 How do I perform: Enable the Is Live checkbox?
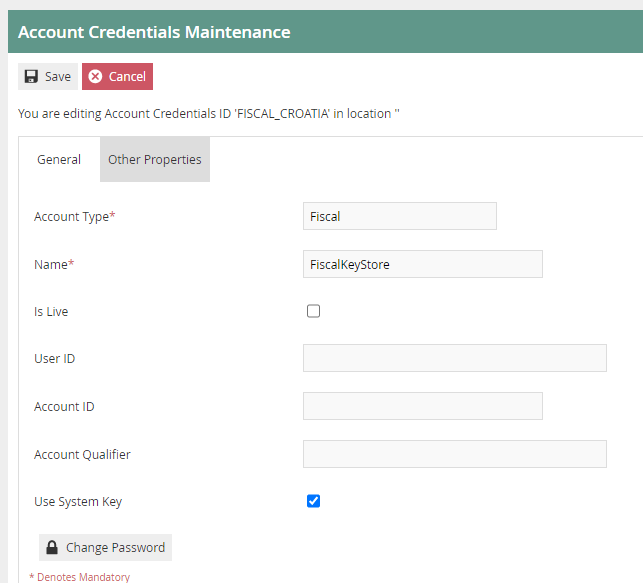pyautogui.click(x=313, y=311)
